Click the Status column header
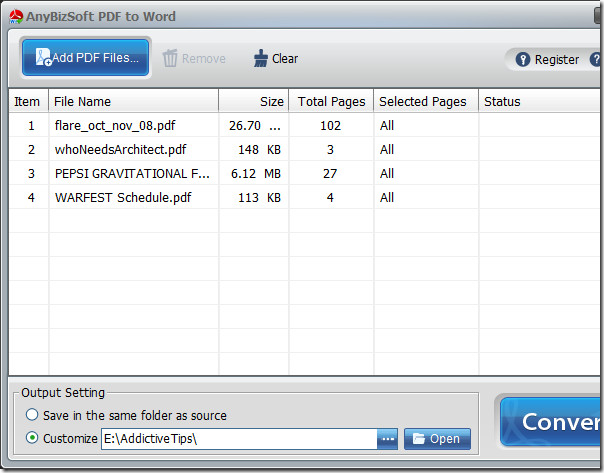The height and width of the screenshot is (473, 604). point(540,101)
